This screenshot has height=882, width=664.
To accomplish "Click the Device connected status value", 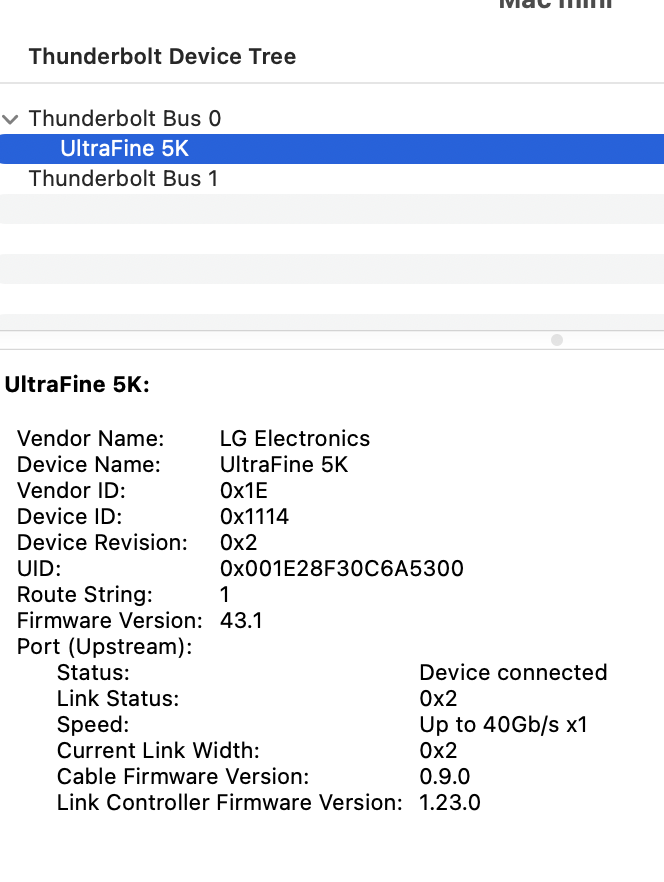I will tap(513, 673).
